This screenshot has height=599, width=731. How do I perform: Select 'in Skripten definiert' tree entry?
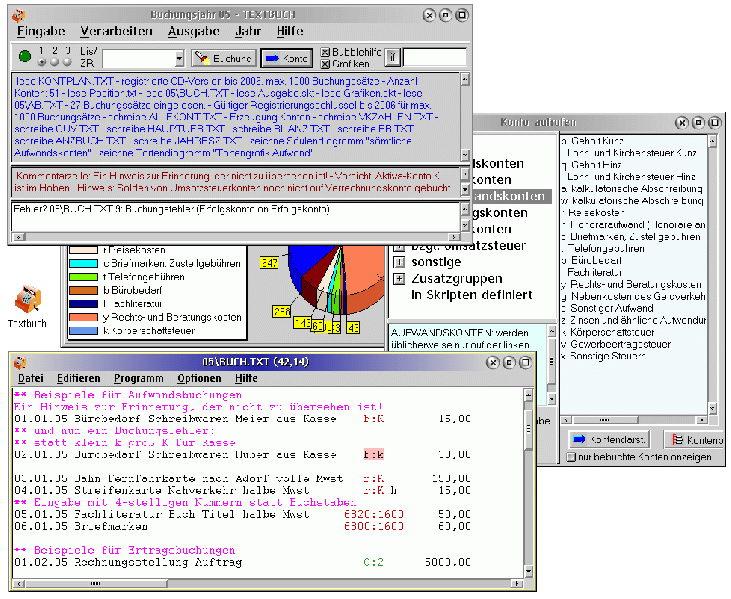[472, 295]
